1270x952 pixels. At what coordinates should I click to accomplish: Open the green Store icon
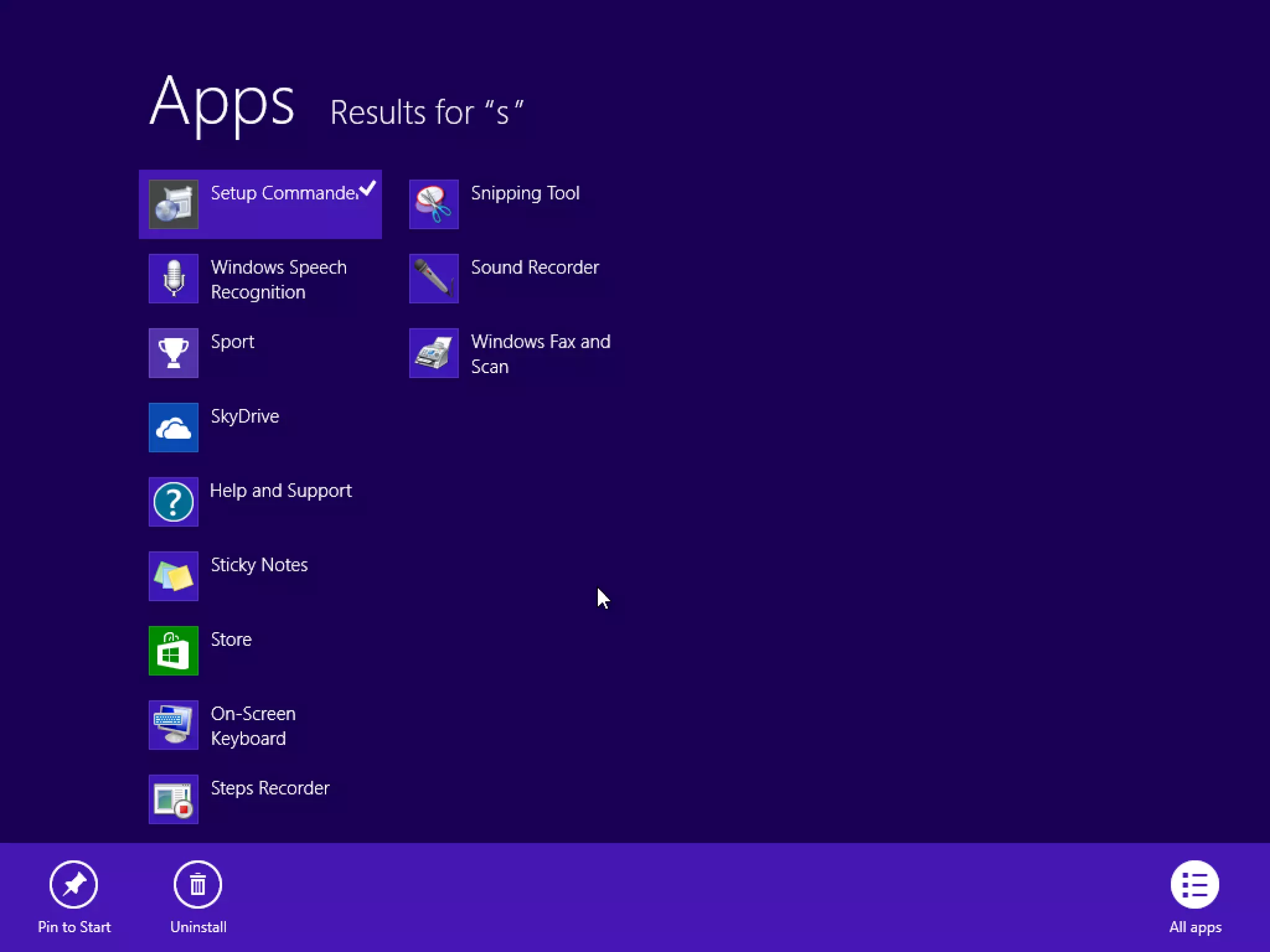point(174,651)
